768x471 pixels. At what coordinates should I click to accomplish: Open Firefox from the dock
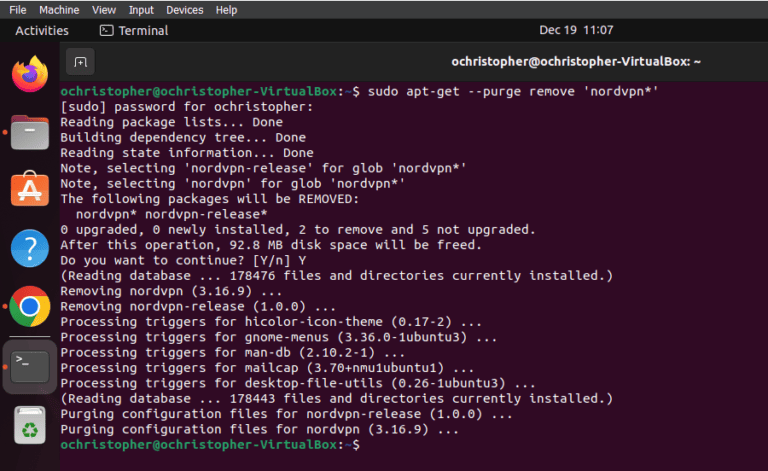click(x=30, y=73)
